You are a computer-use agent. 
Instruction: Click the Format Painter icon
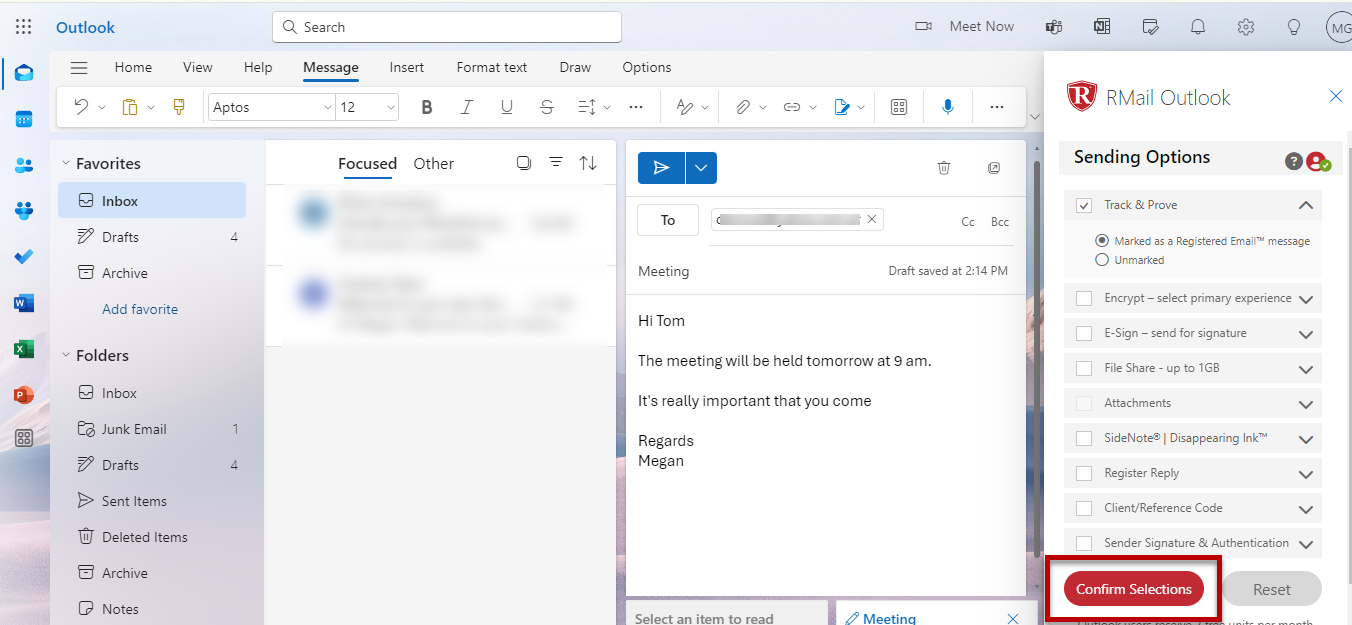click(179, 107)
